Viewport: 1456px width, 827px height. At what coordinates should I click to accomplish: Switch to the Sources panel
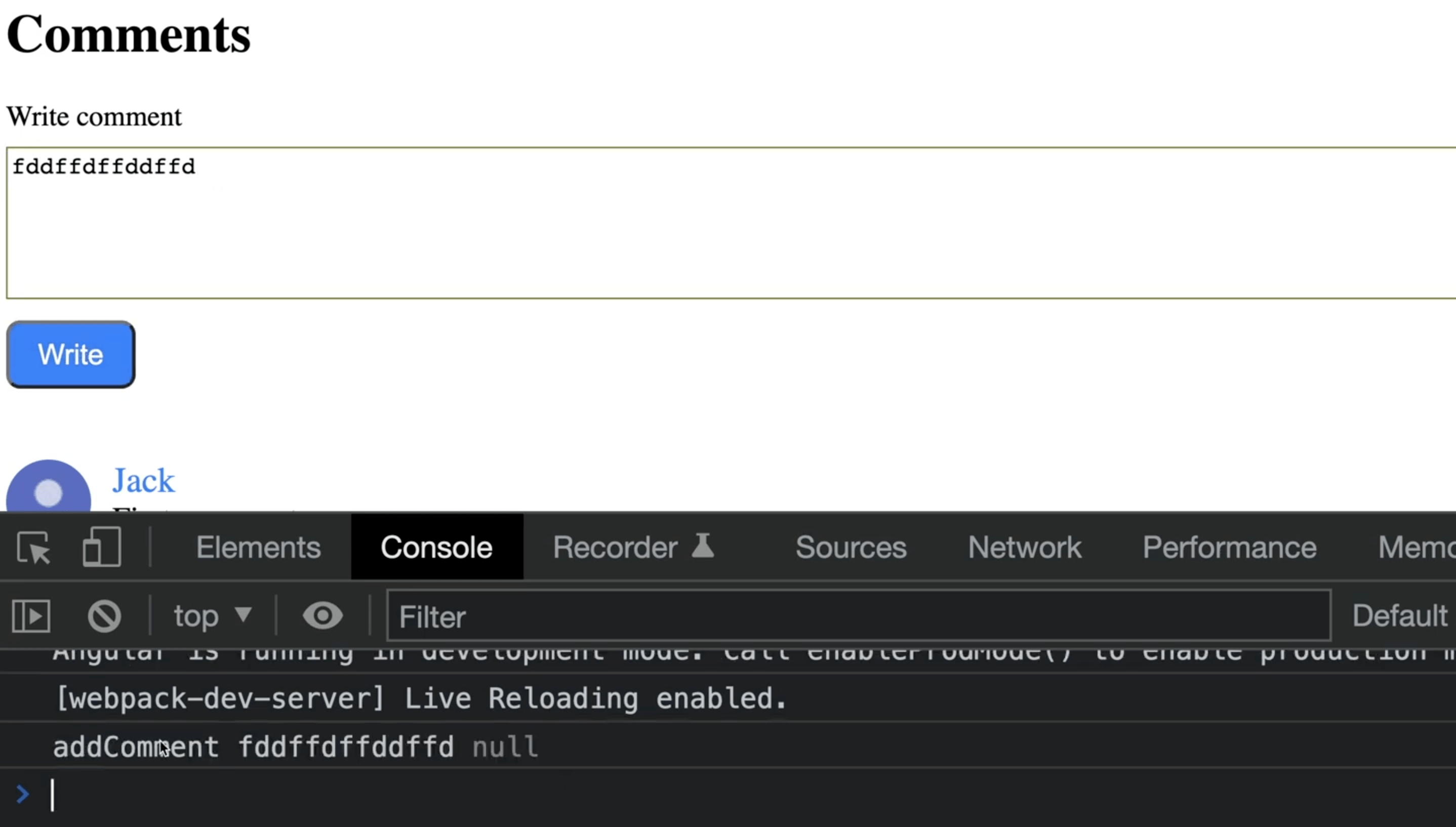point(851,547)
